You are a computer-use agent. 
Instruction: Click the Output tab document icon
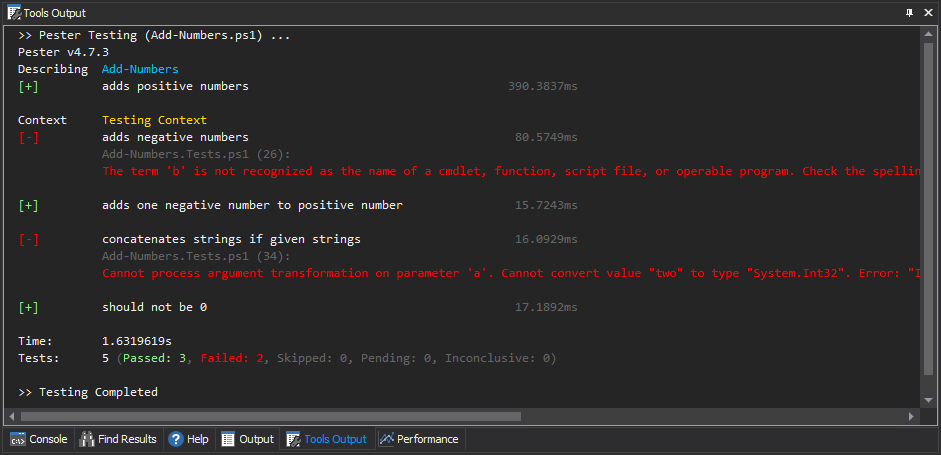click(228, 439)
